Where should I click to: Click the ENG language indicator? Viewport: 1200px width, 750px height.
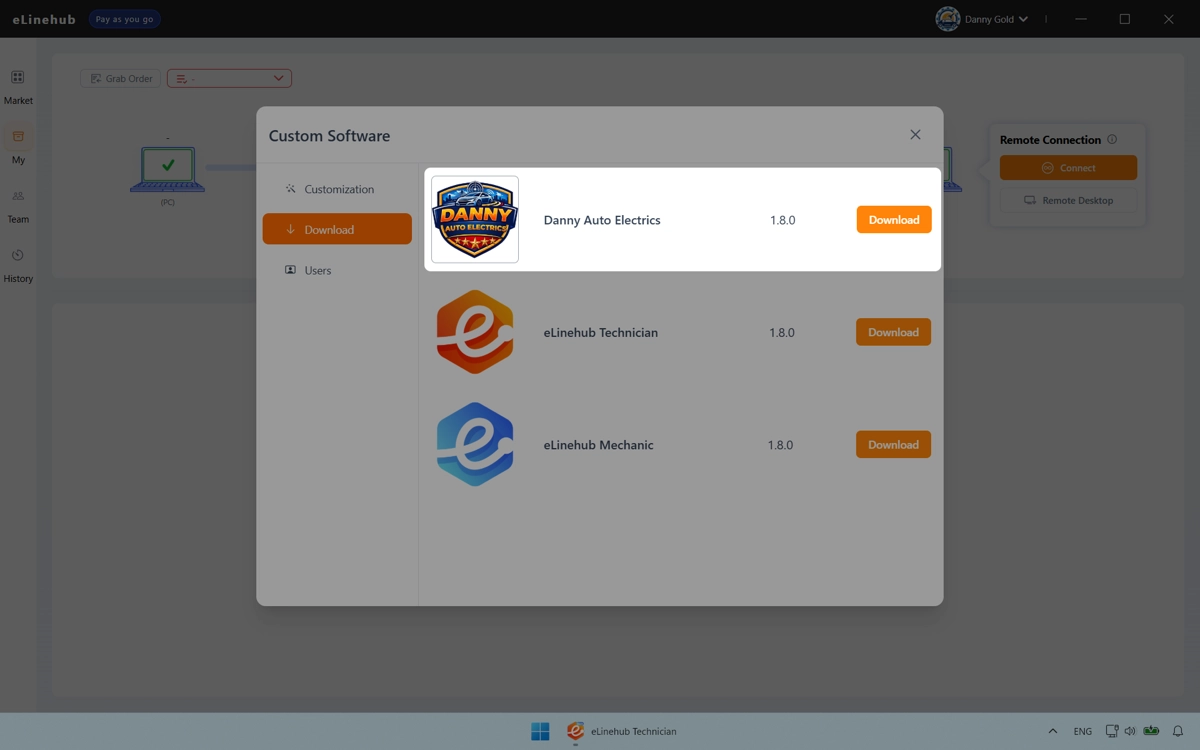(x=1083, y=731)
